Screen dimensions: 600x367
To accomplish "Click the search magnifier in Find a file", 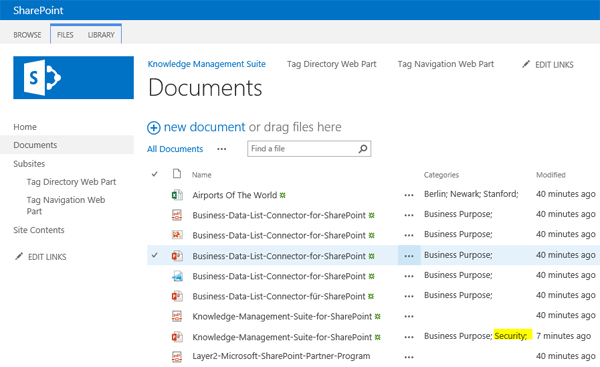I will tap(363, 148).
